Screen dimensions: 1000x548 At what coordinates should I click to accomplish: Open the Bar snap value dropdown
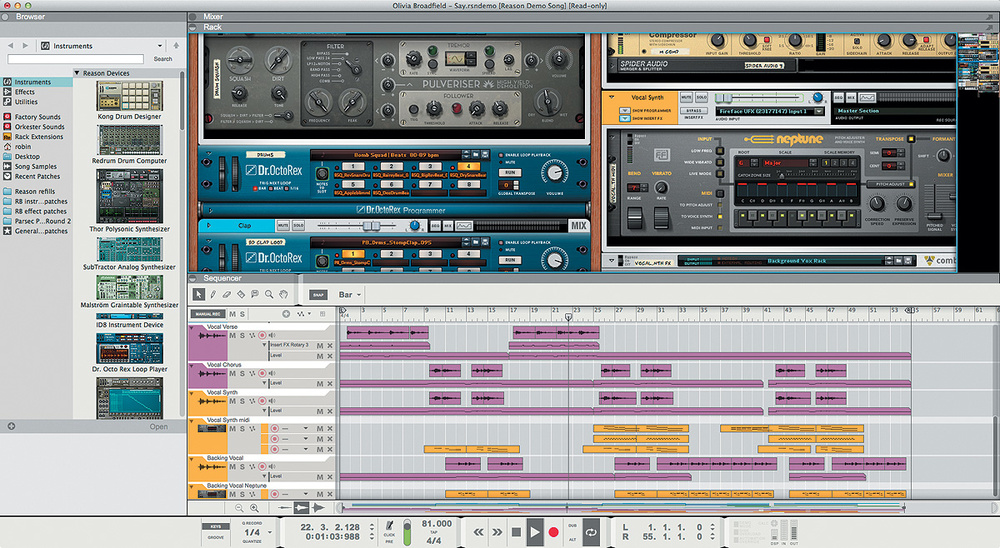tap(350, 295)
